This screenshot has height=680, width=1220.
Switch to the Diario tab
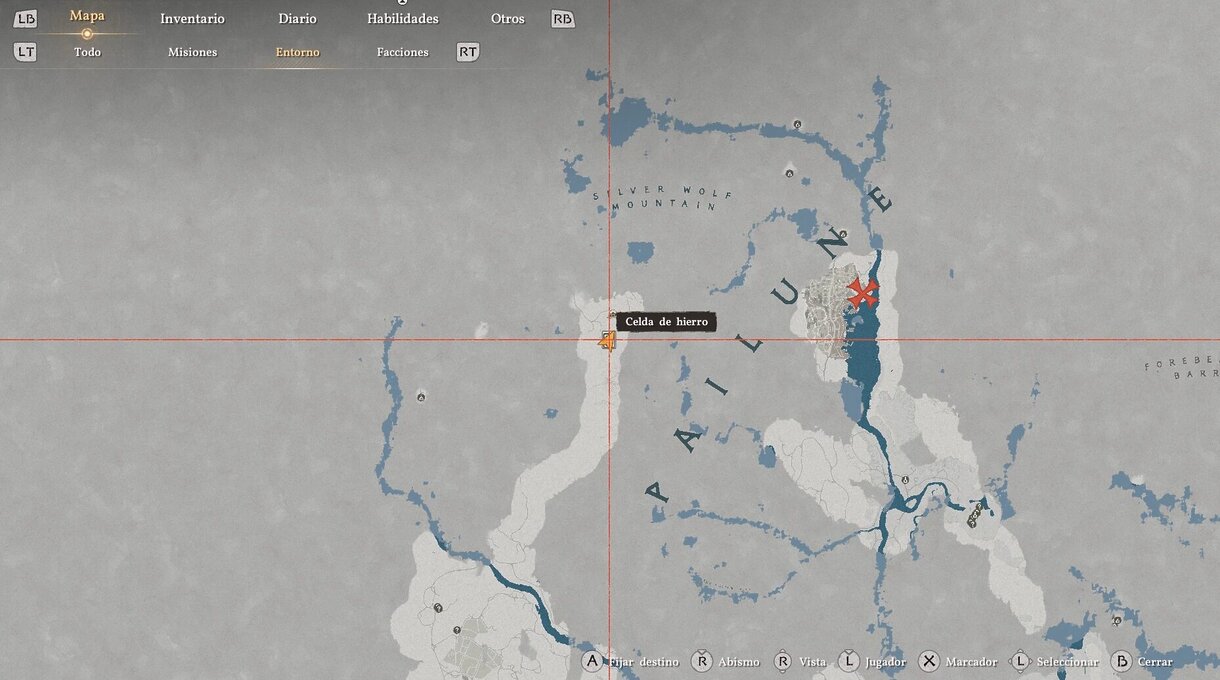pos(297,19)
